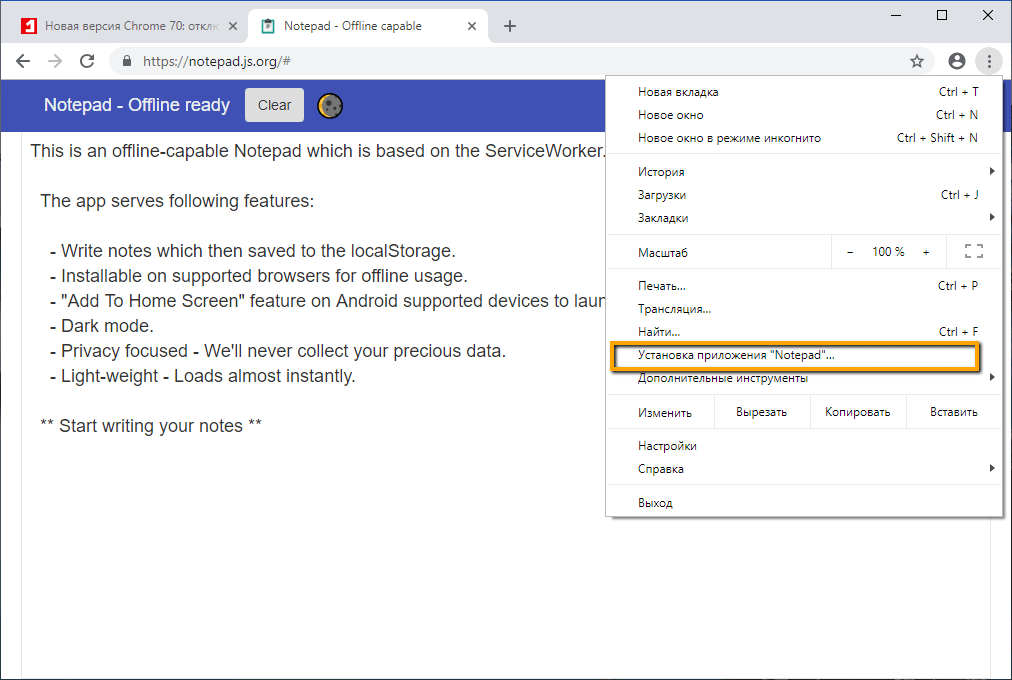Expand Дополнительные инструменты submenu
The image size is (1012, 680).
pyautogui.click(x=804, y=378)
